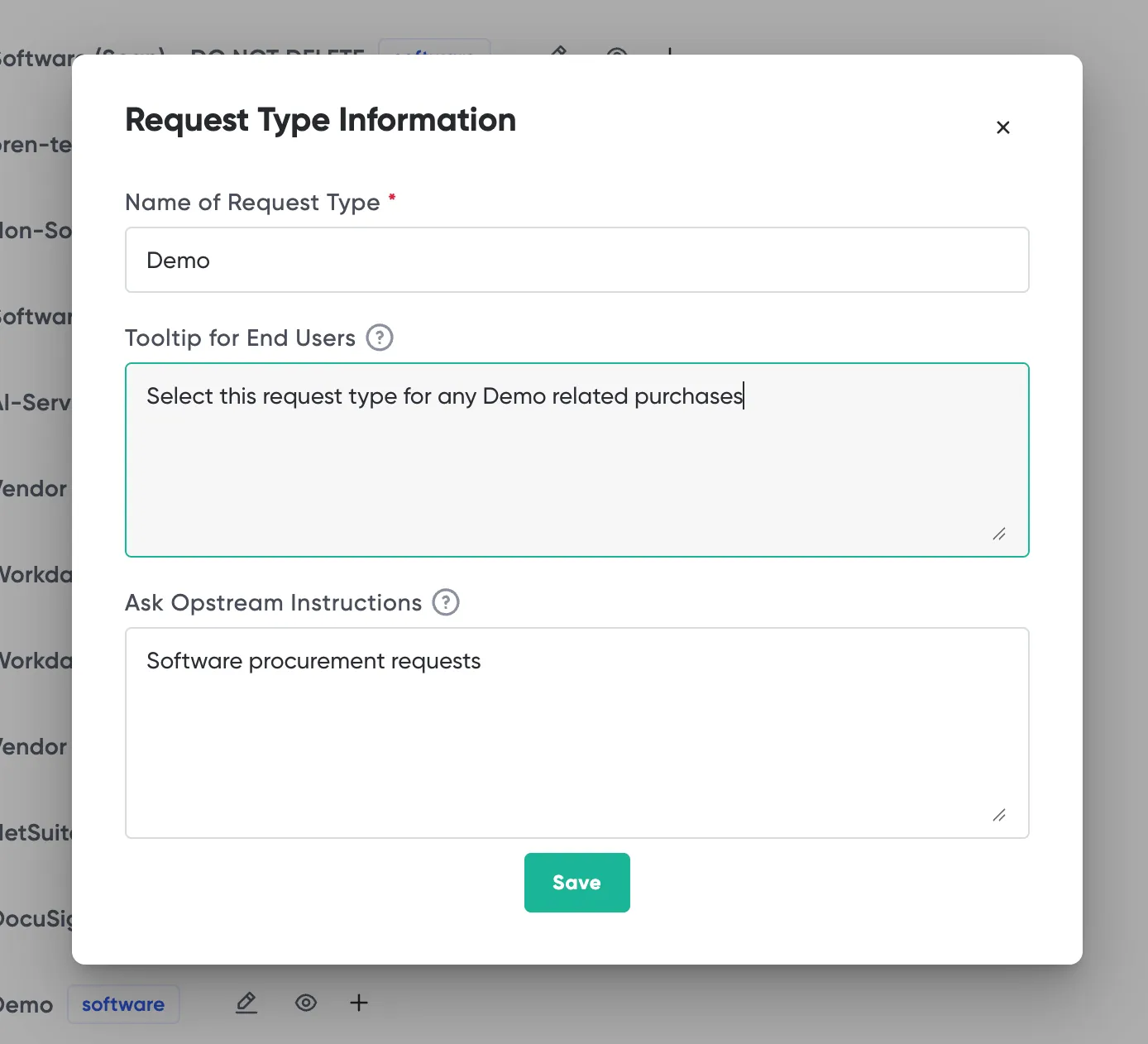Viewport: 1148px width, 1044px height.
Task: Toggle the eye icon in the Demo row
Action: [306, 1003]
